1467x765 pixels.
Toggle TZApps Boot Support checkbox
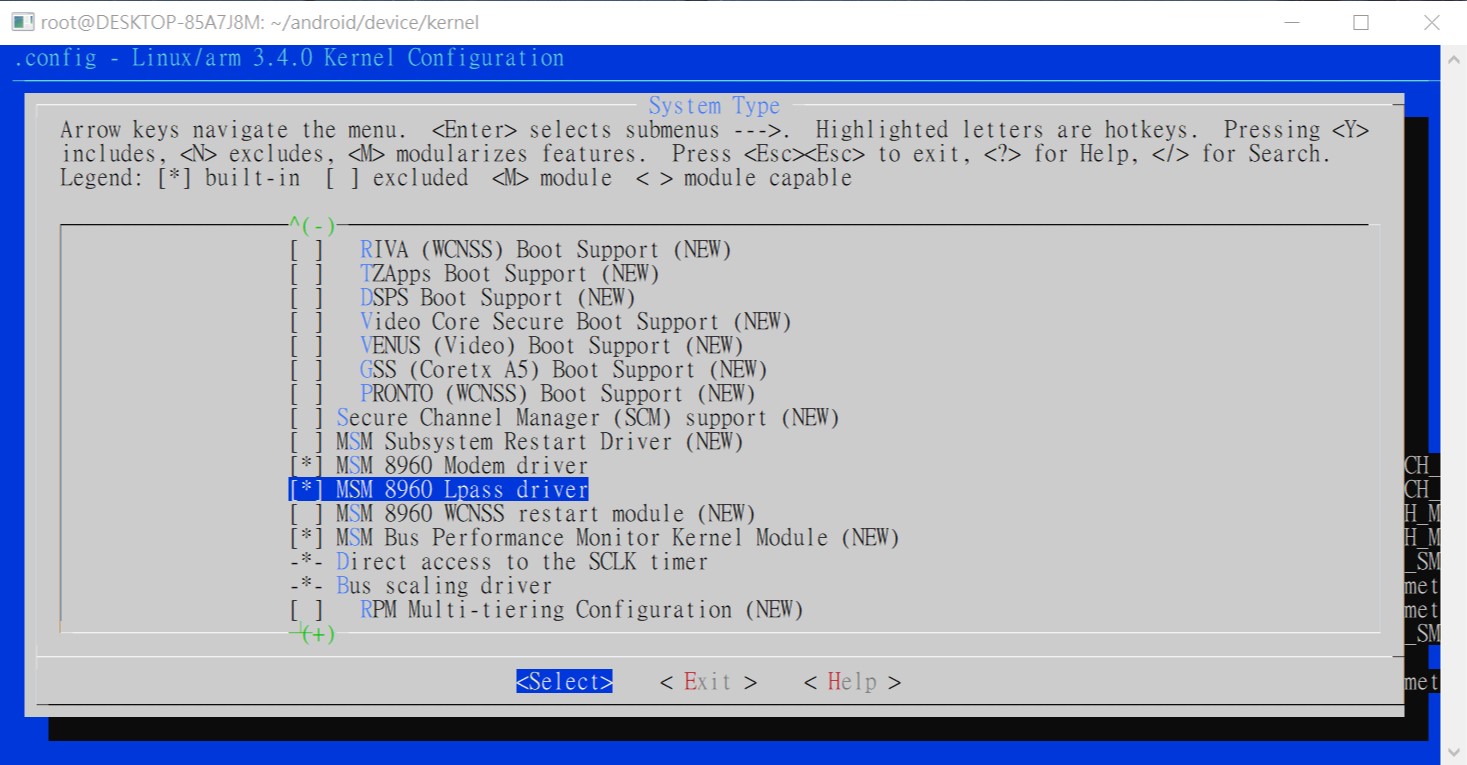point(307,274)
